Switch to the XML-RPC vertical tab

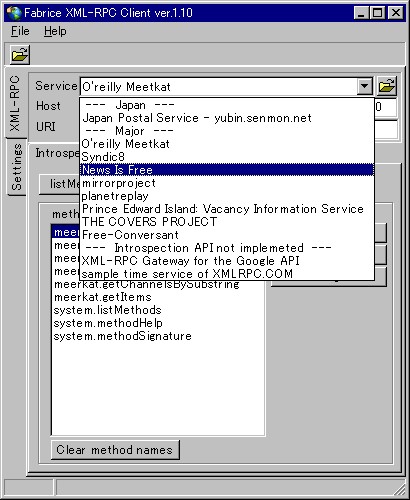pos(15,103)
